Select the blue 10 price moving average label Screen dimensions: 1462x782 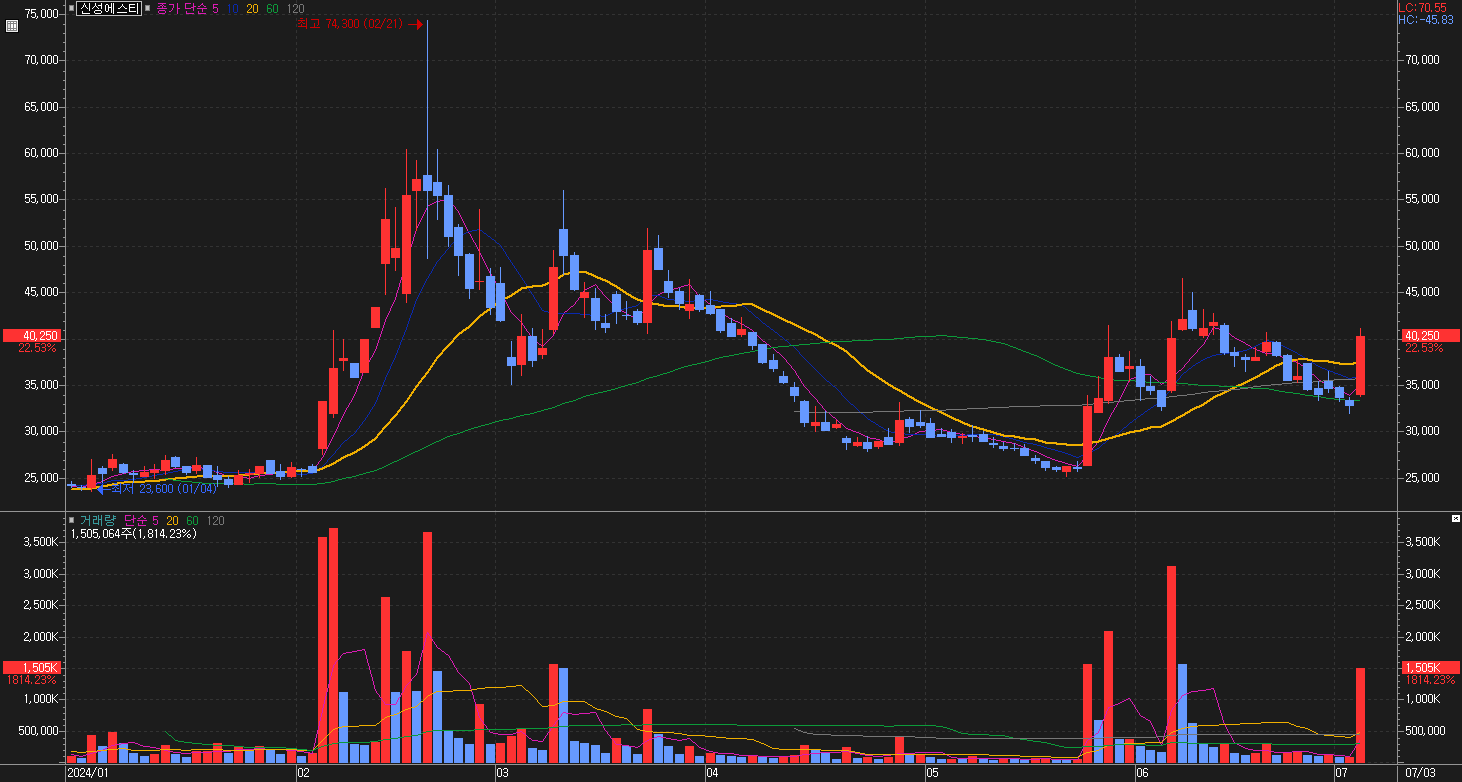coord(233,8)
